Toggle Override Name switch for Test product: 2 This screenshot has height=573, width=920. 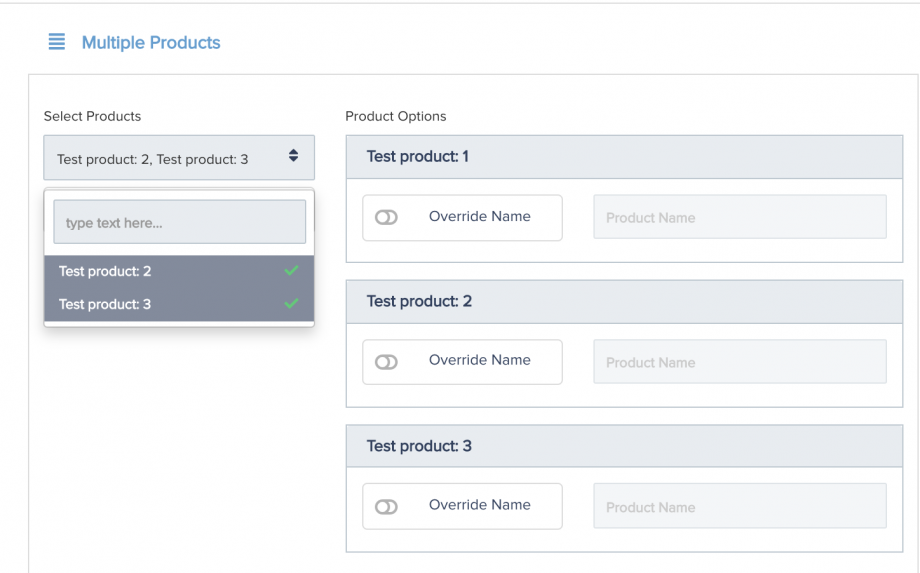pos(386,362)
